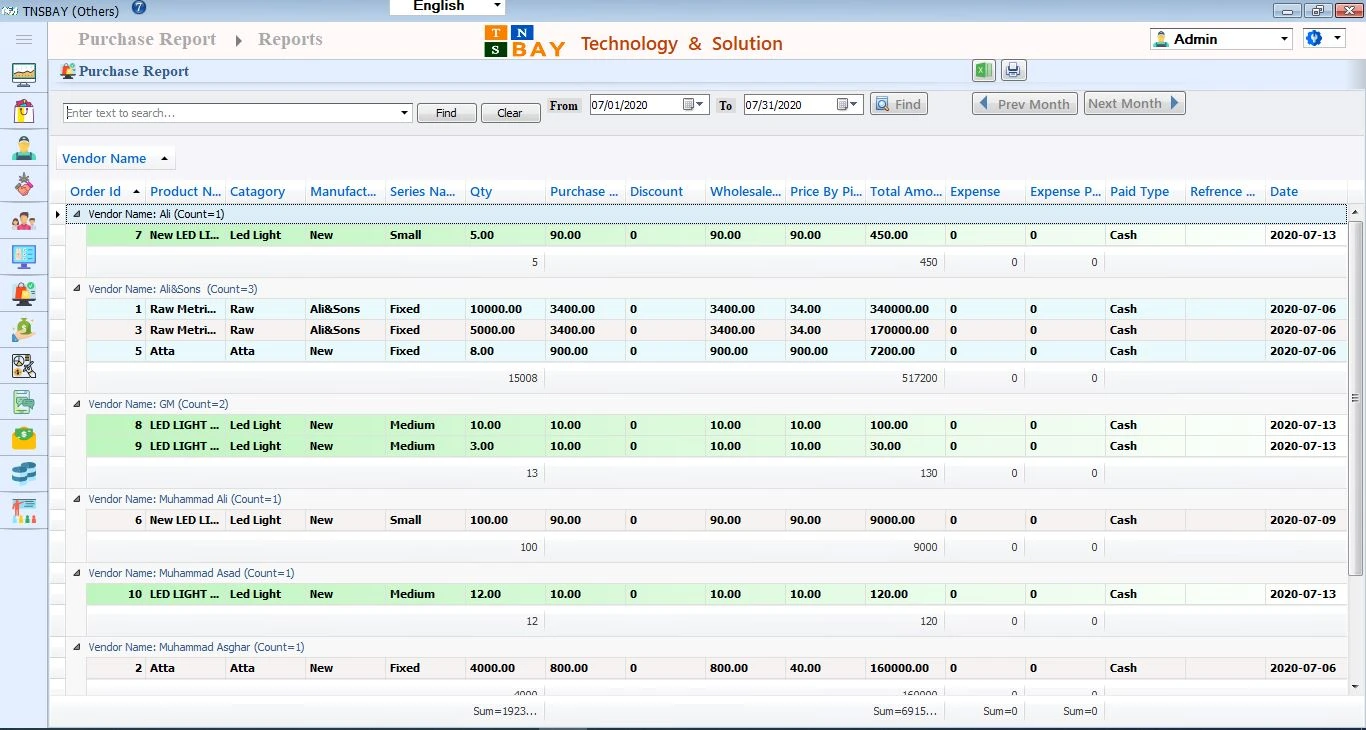Open the Admin user dropdown
Image resolution: width=1366 pixels, height=730 pixels.
pos(1285,39)
